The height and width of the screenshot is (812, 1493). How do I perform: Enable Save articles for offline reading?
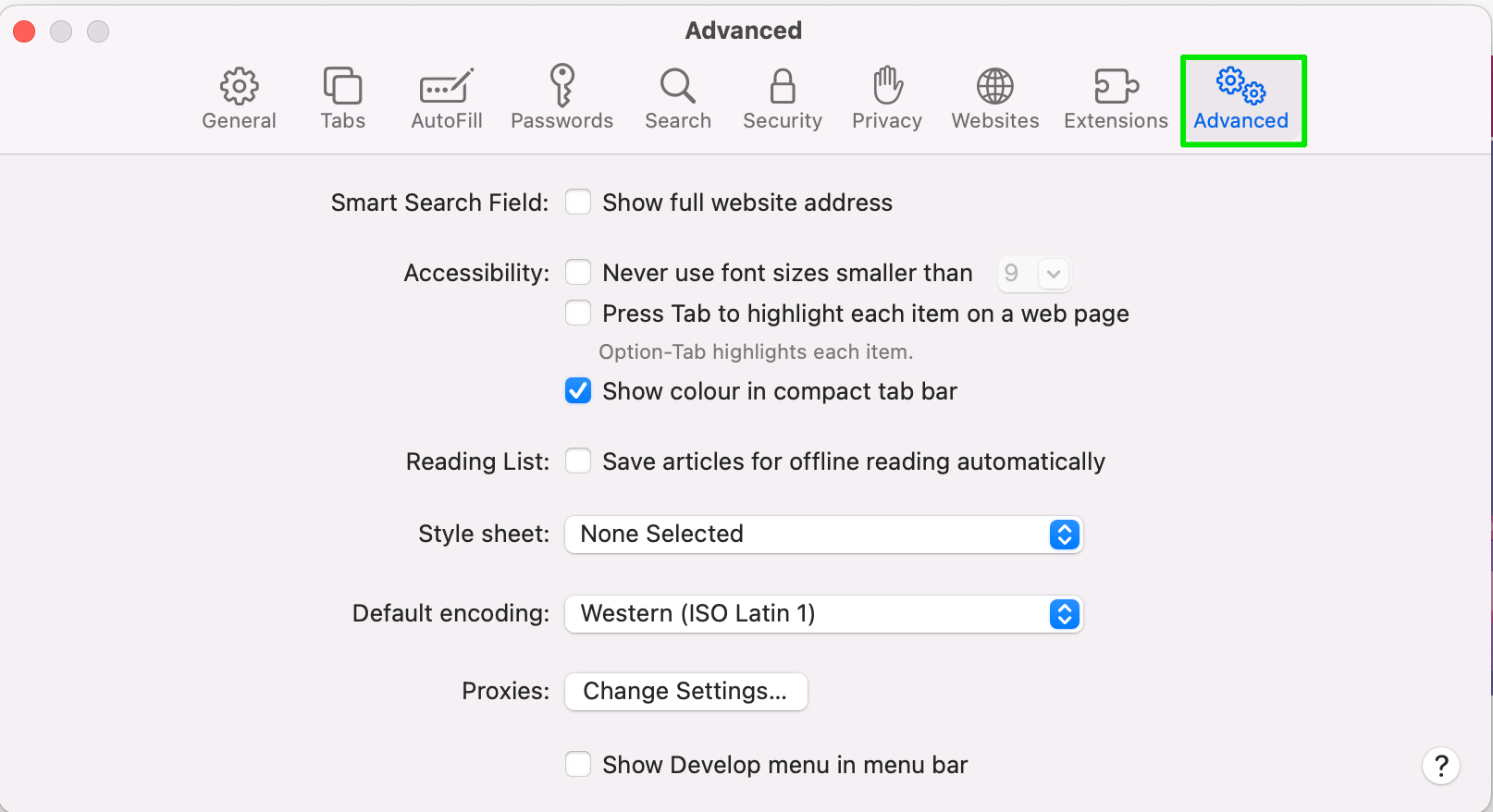pos(578,461)
